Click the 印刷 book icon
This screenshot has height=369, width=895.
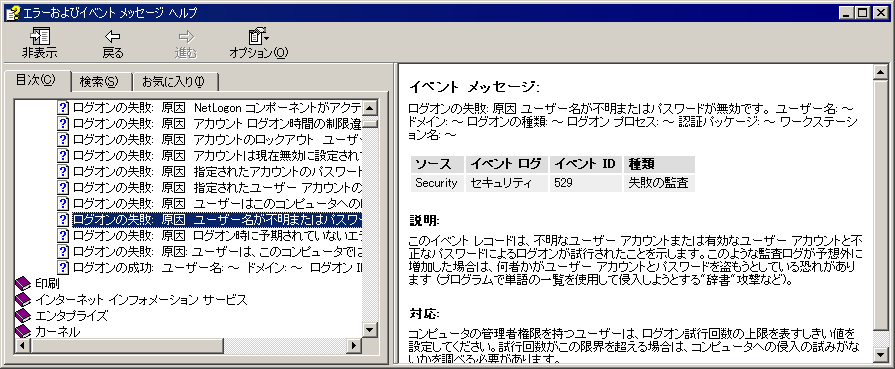coord(23,283)
